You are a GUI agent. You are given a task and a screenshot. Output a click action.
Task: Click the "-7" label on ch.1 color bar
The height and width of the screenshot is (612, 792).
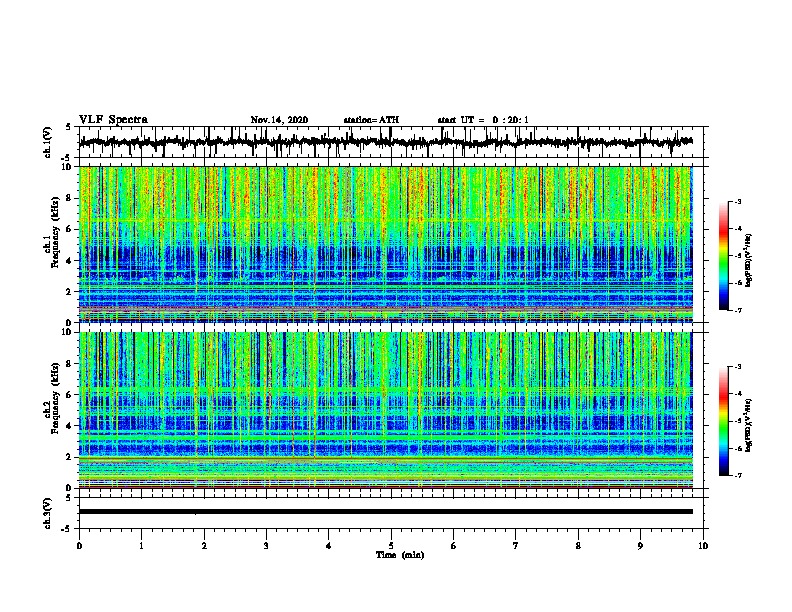pos(737,310)
